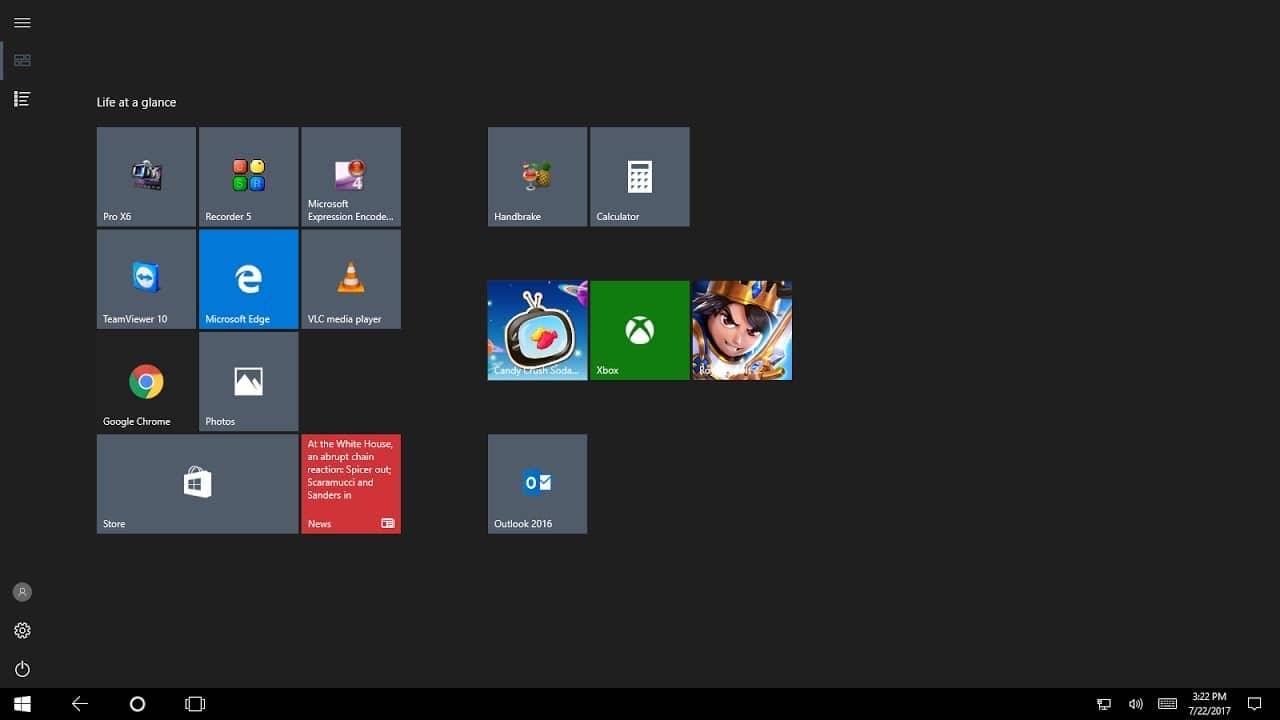
Task: Open the power options button
Action: (22, 669)
